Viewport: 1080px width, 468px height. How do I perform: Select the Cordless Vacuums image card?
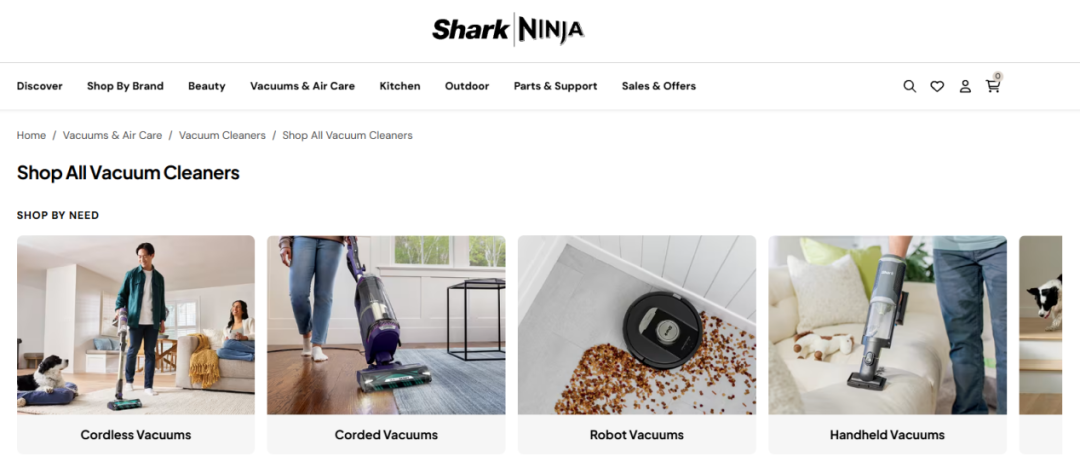point(136,345)
